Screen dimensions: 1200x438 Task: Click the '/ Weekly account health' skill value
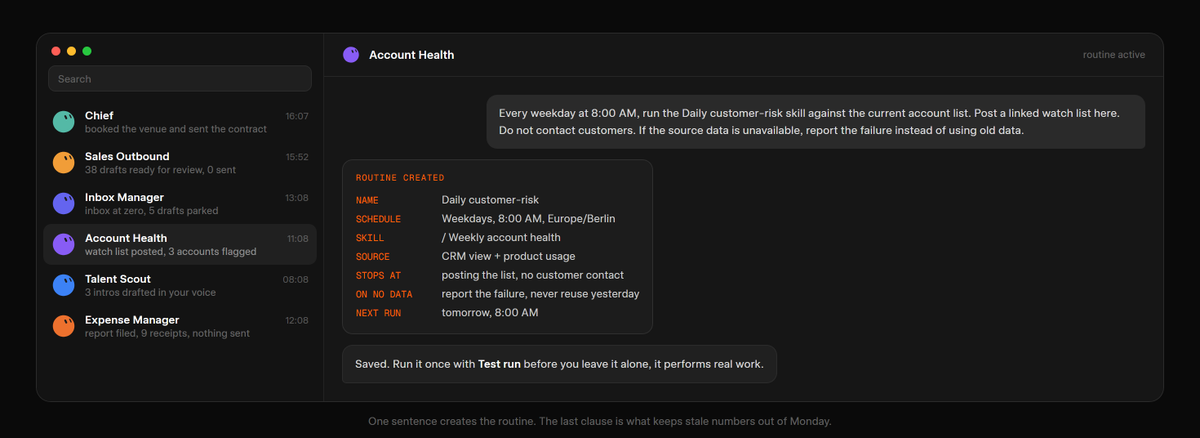tap(501, 238)
